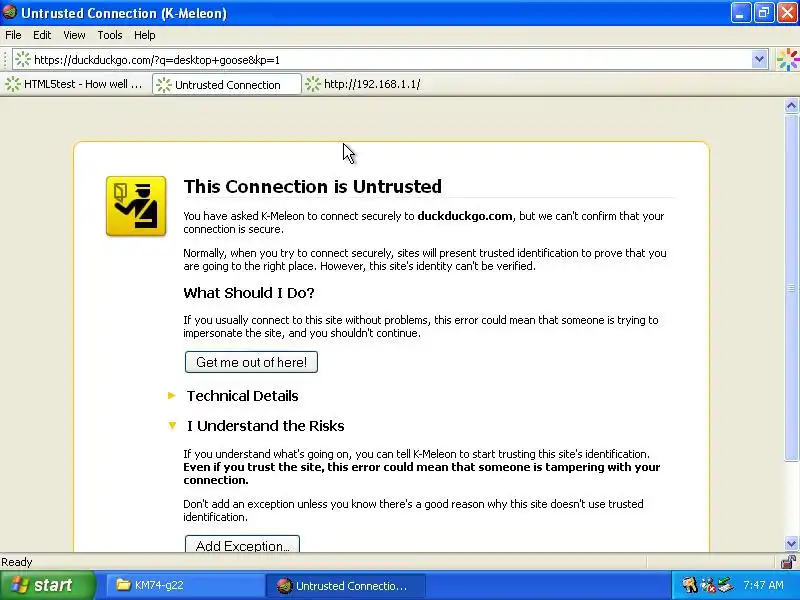Click the Untrusted Connection taskbar button

click(345, 586)
